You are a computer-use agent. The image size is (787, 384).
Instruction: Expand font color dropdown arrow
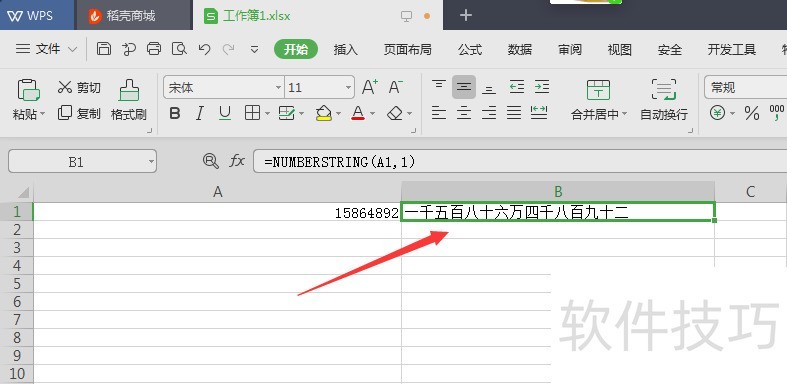(372, 114)
